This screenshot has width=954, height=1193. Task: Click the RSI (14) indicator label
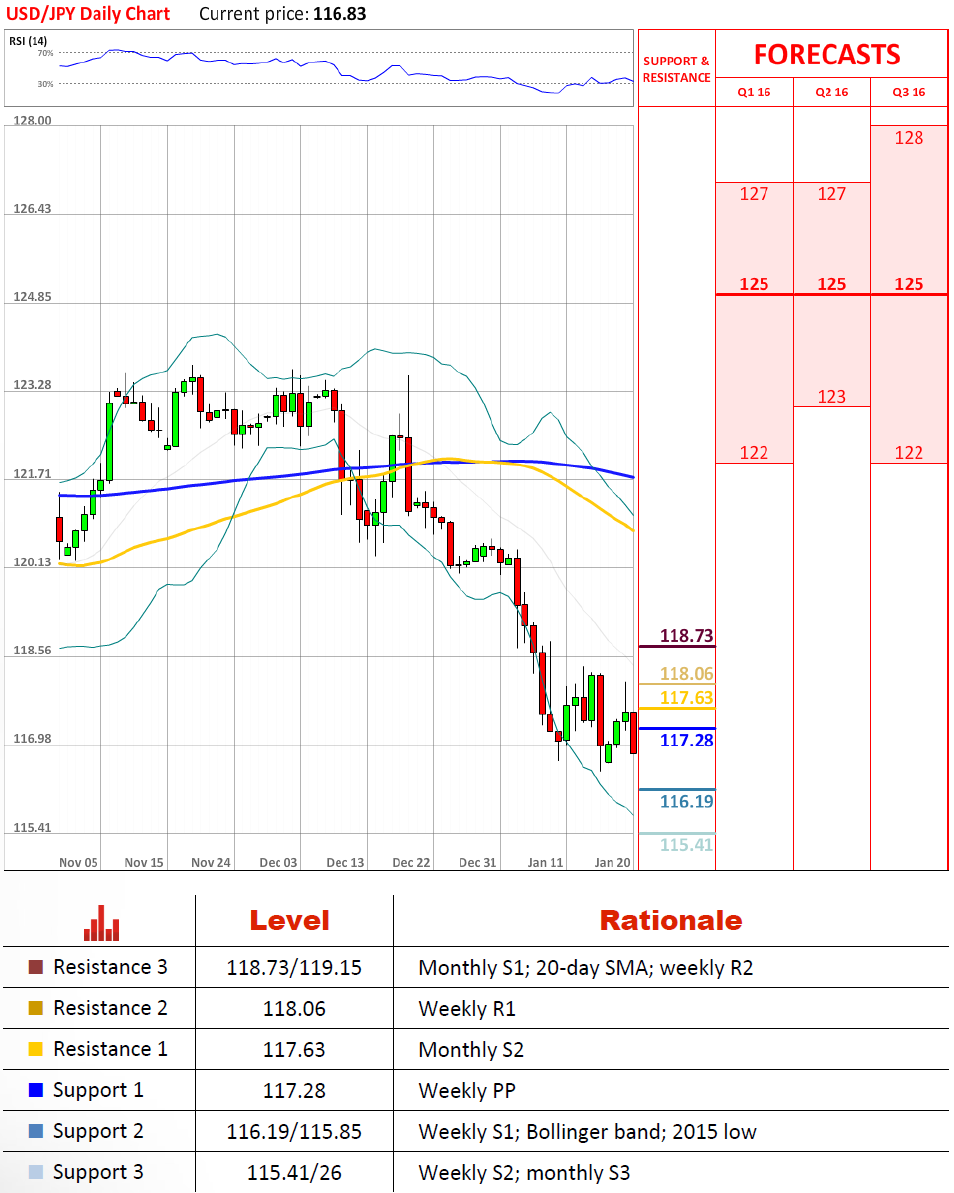click(28, 41)
